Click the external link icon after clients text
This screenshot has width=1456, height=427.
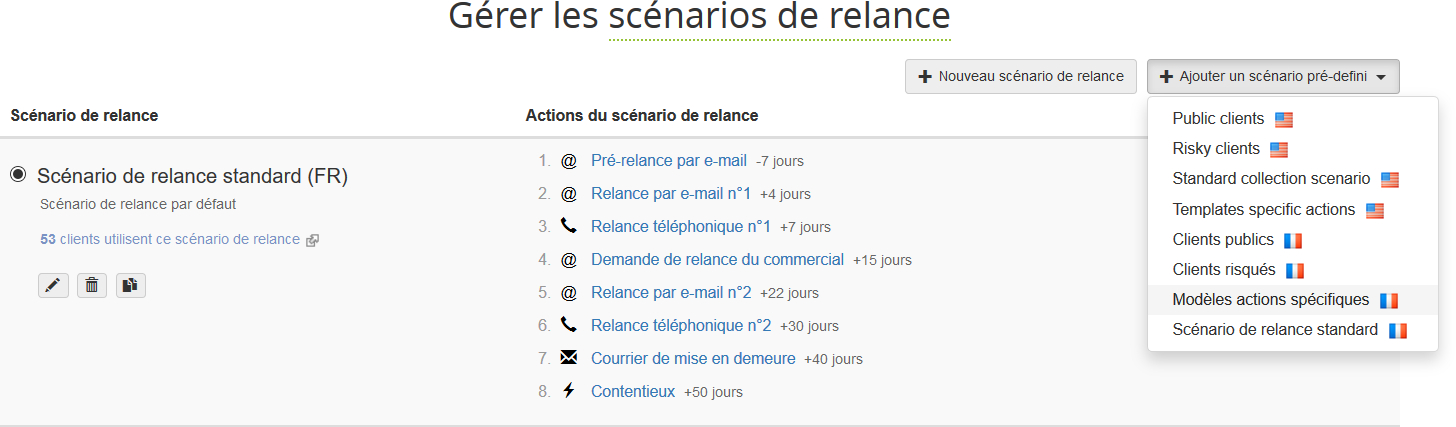(312, 240)
